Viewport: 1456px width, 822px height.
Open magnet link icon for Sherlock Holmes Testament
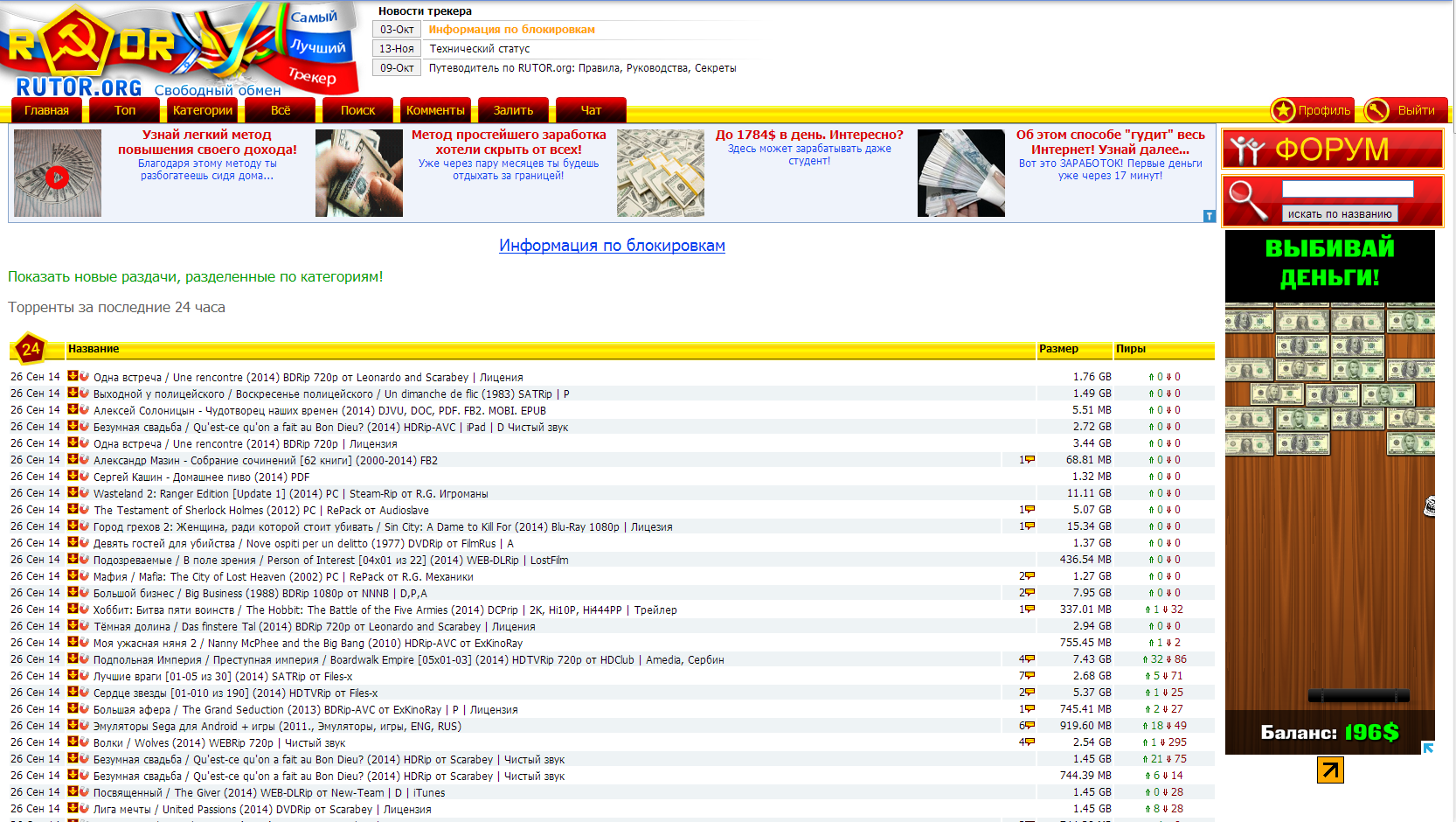(x=84, y=509)
